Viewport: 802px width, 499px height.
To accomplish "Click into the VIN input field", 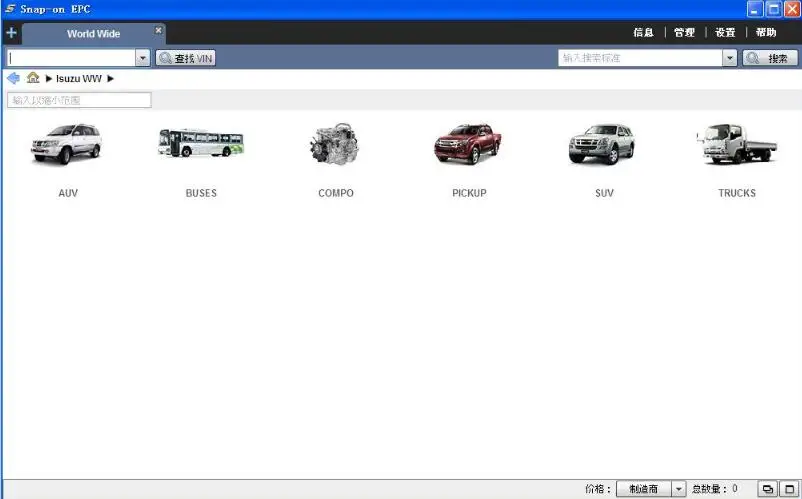I will click(71, 58).
